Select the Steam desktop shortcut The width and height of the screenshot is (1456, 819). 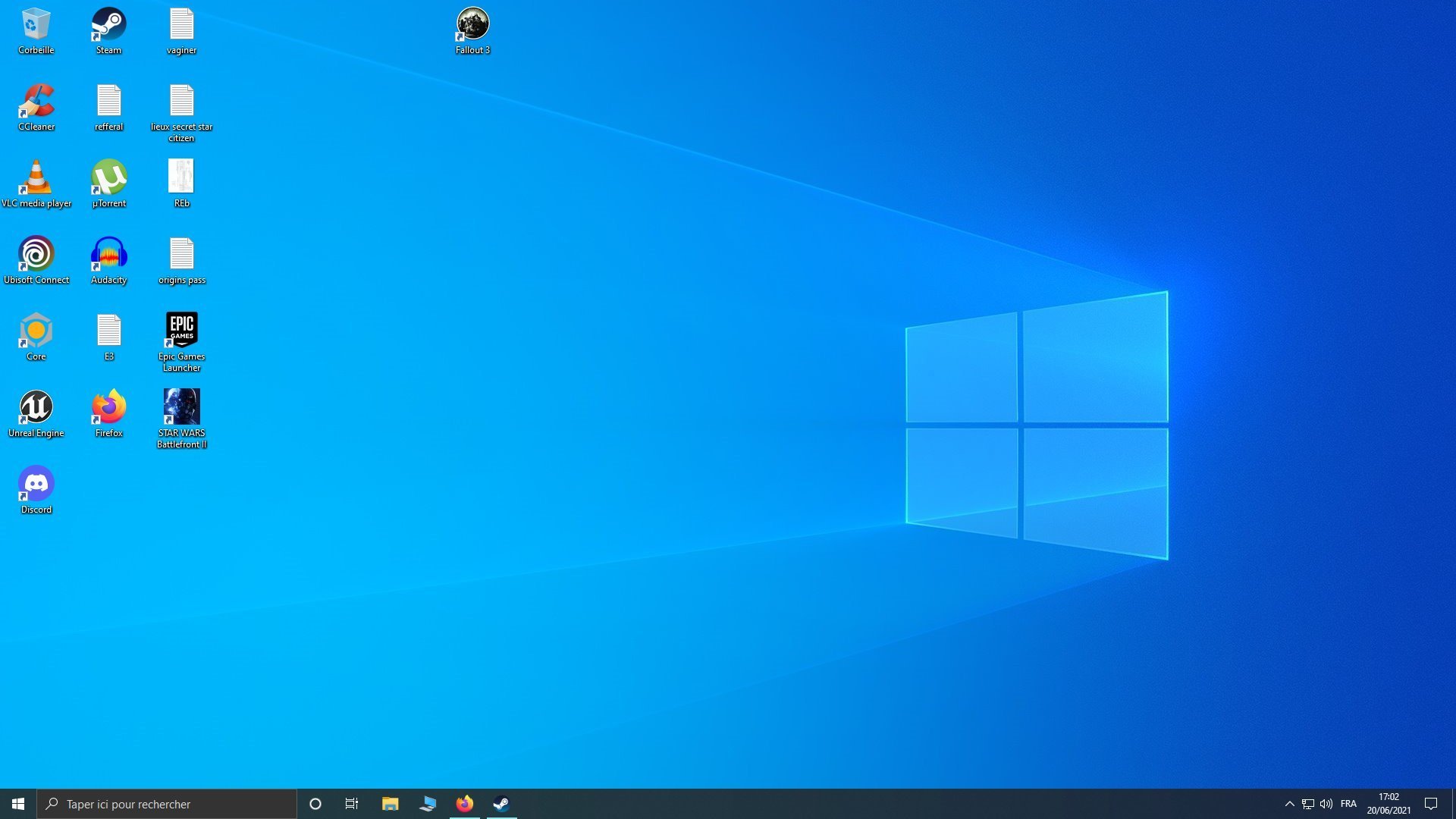point(108,31)
